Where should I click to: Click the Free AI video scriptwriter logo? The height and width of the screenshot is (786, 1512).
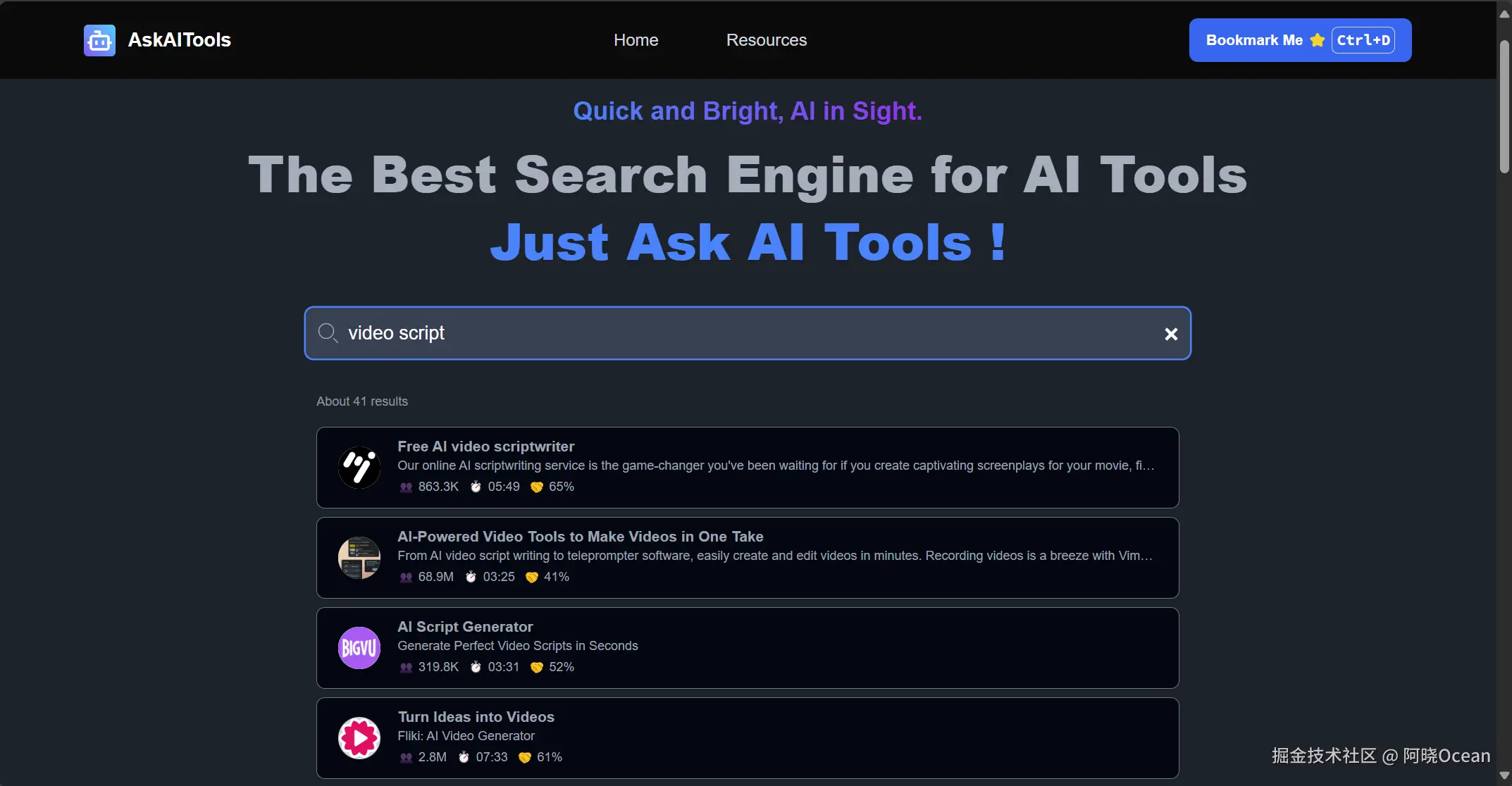(x=359, y=468)
